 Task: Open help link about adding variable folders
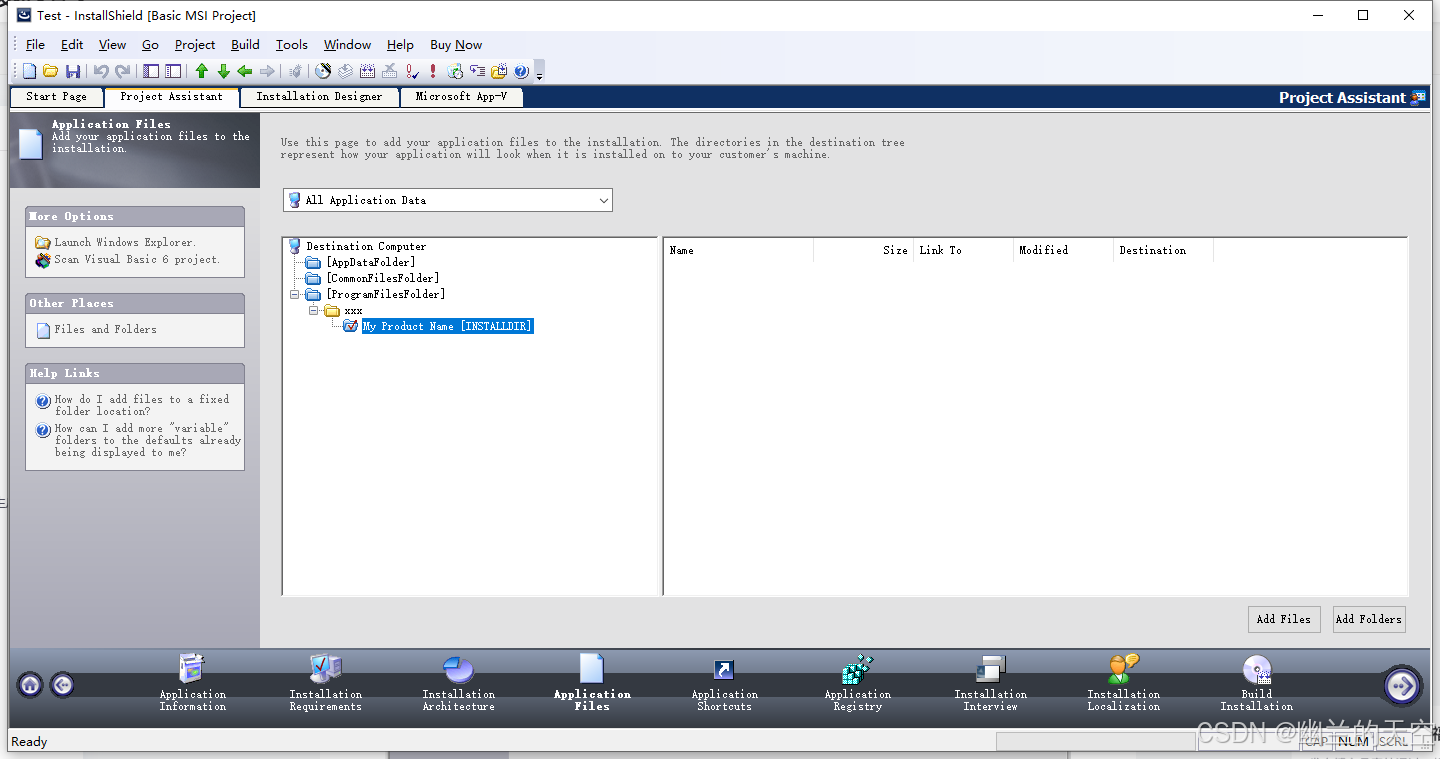coord(148,440)
